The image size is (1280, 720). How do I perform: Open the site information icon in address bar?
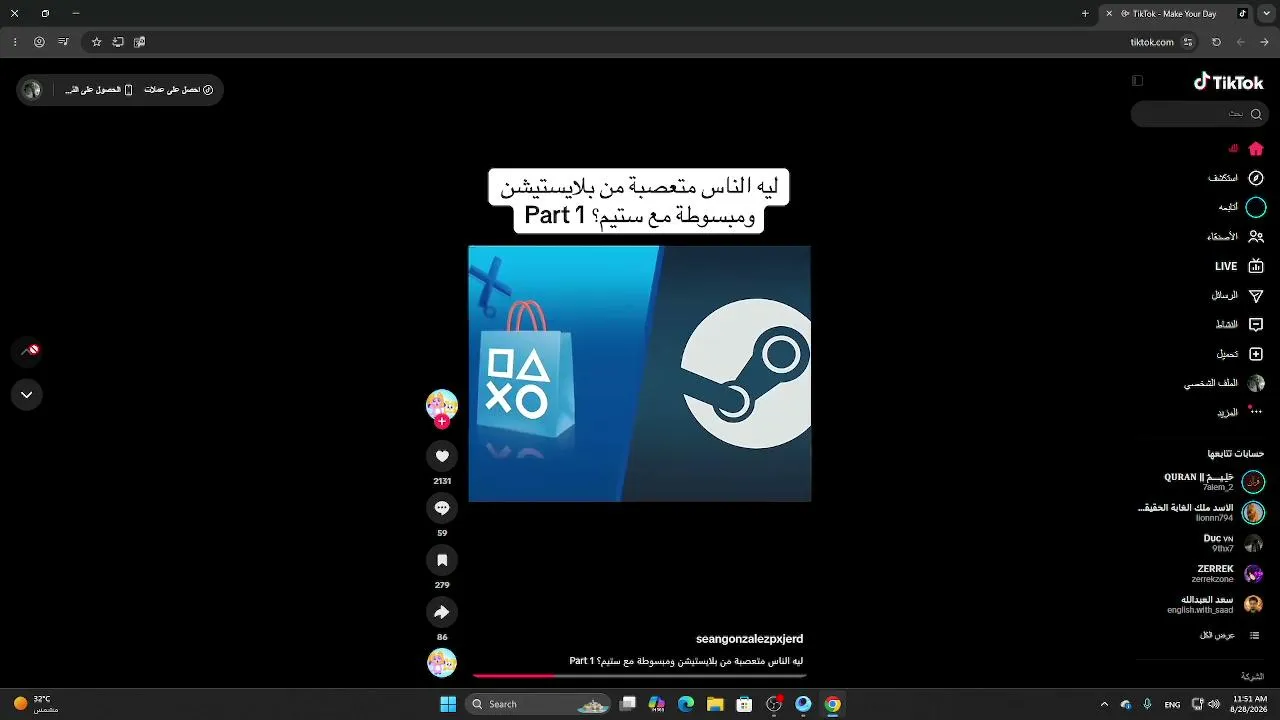tap(1188, 42)
